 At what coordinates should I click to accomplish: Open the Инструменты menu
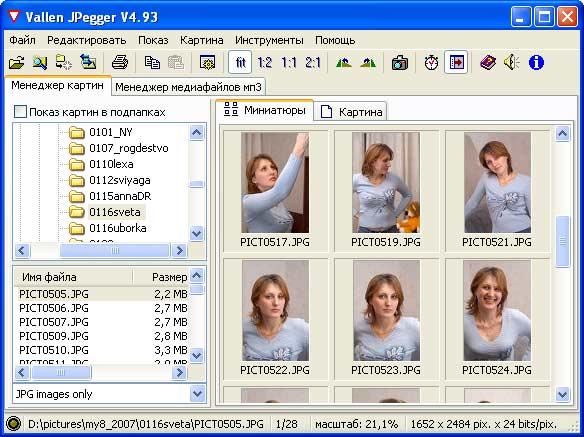pyautogui.click(x=269, y=40)
